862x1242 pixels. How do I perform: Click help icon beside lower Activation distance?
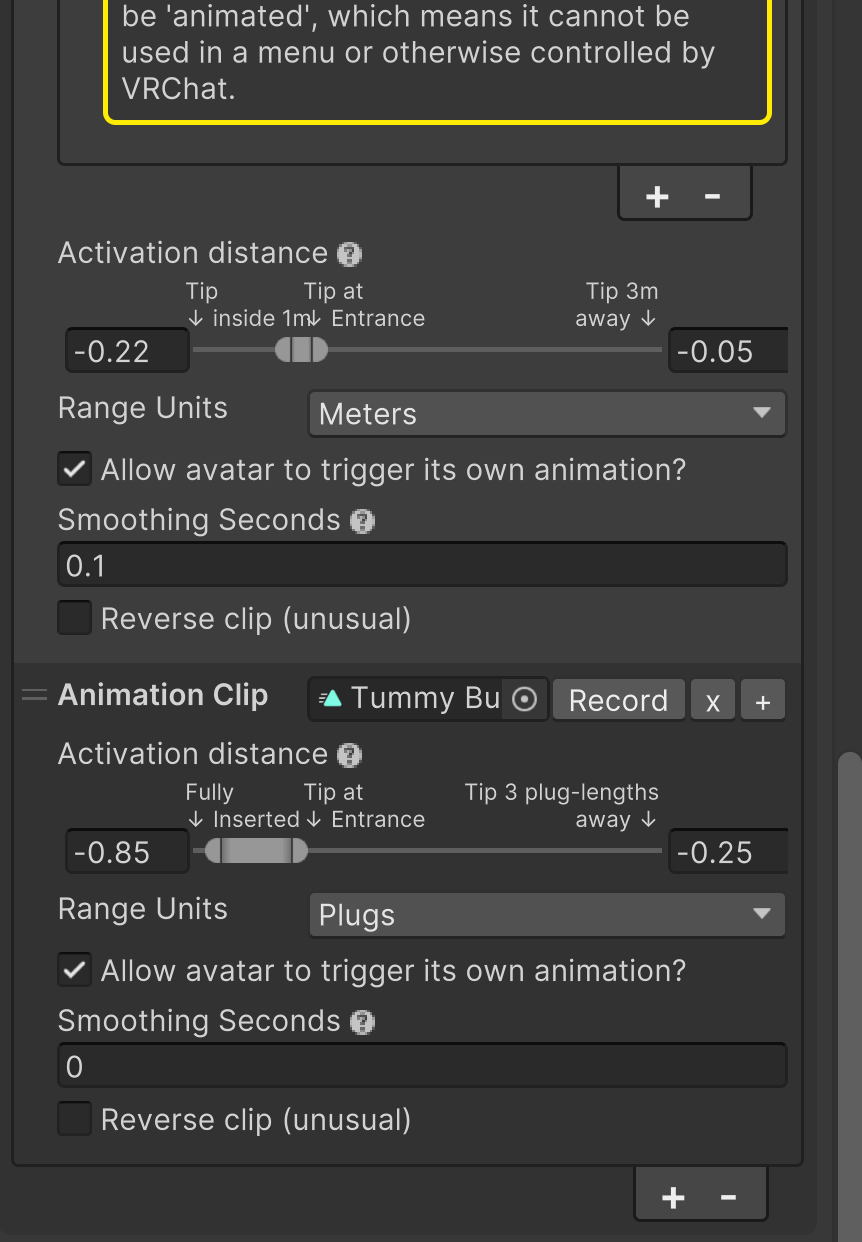pos(349,755)
